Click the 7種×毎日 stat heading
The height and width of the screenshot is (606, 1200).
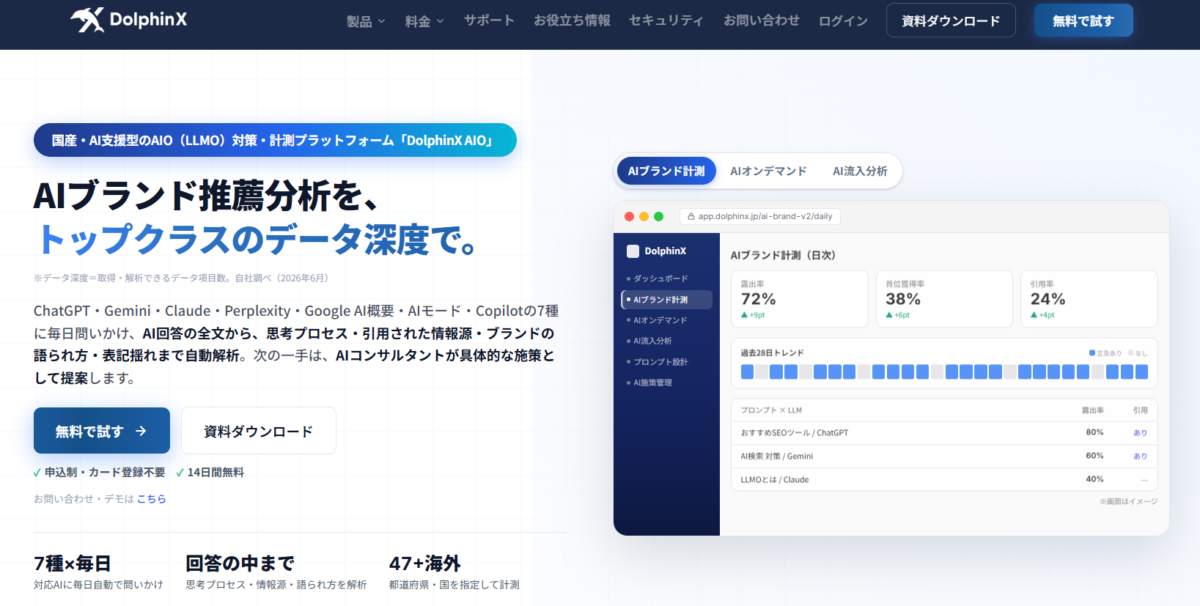coord(72,563)
